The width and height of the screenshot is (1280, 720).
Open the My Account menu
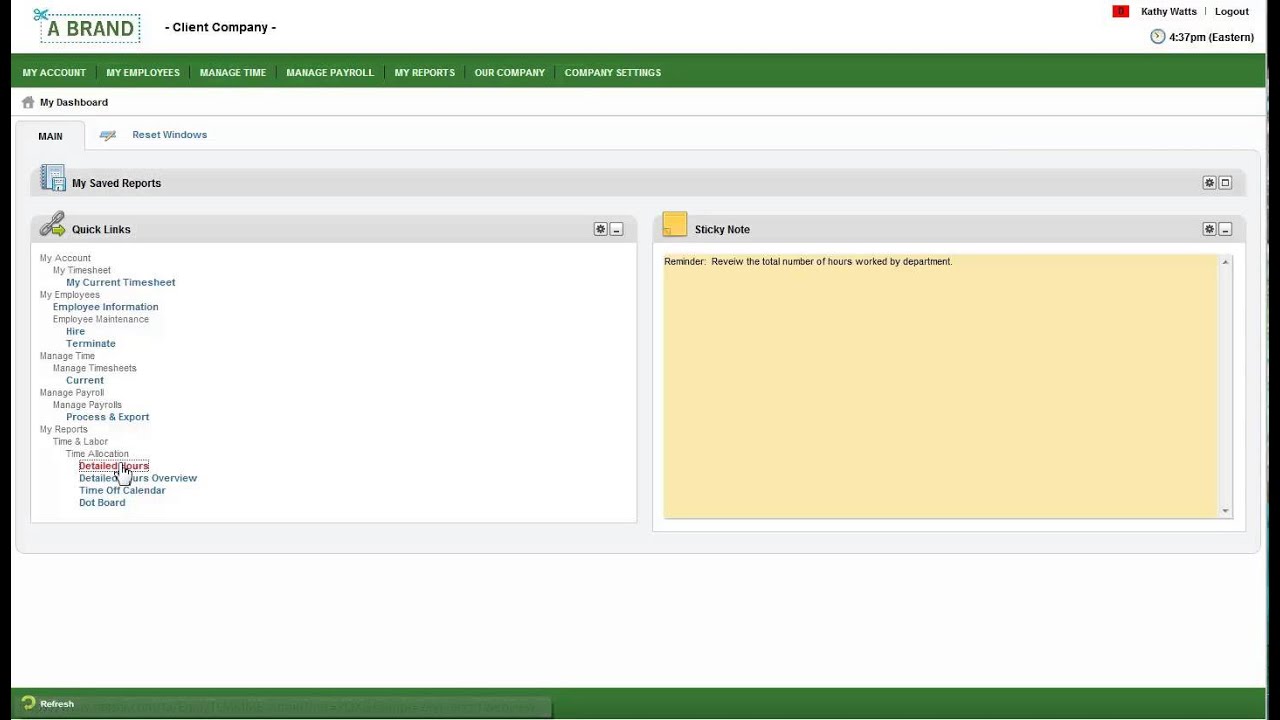click(54, 72)
